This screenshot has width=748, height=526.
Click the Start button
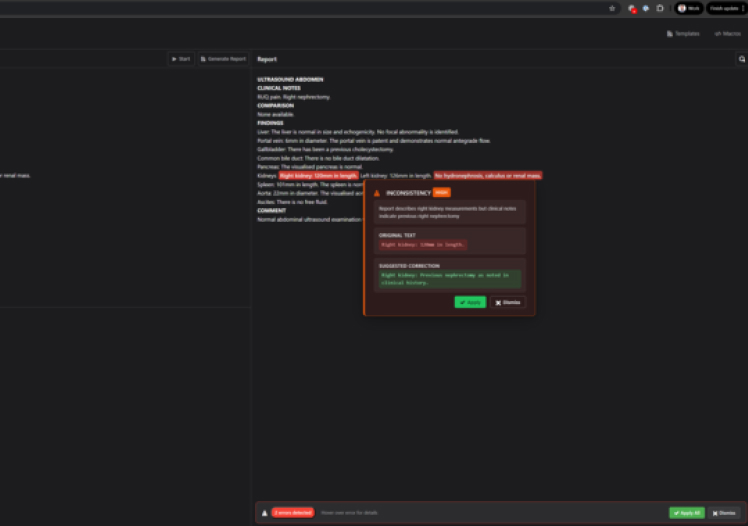pyautogui.click(x=181, y=59)
